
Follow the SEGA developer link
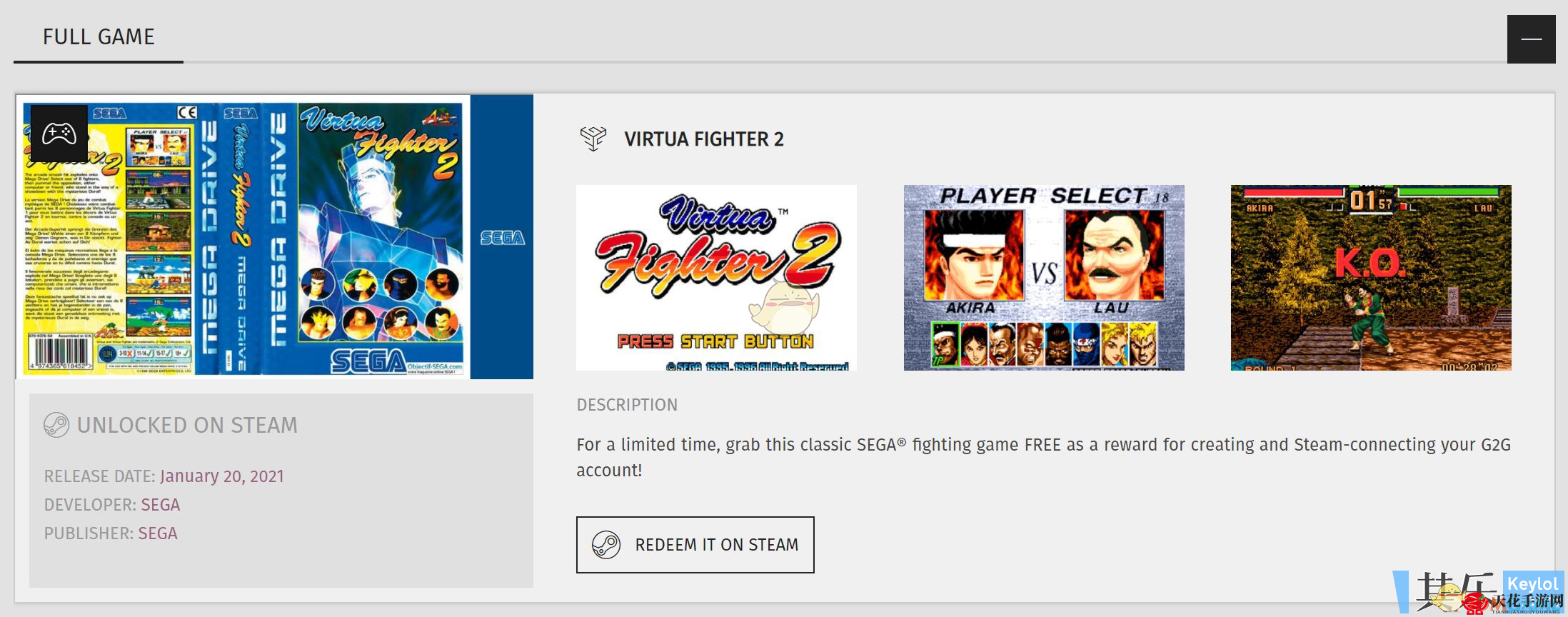tap(161, 505)
